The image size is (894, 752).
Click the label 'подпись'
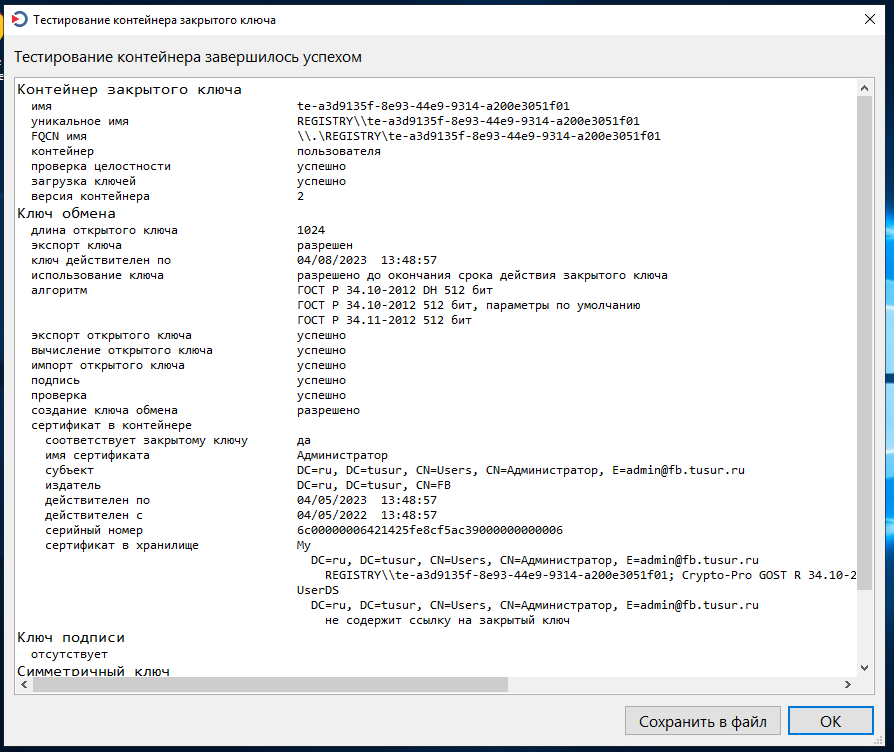pos(55,380)
